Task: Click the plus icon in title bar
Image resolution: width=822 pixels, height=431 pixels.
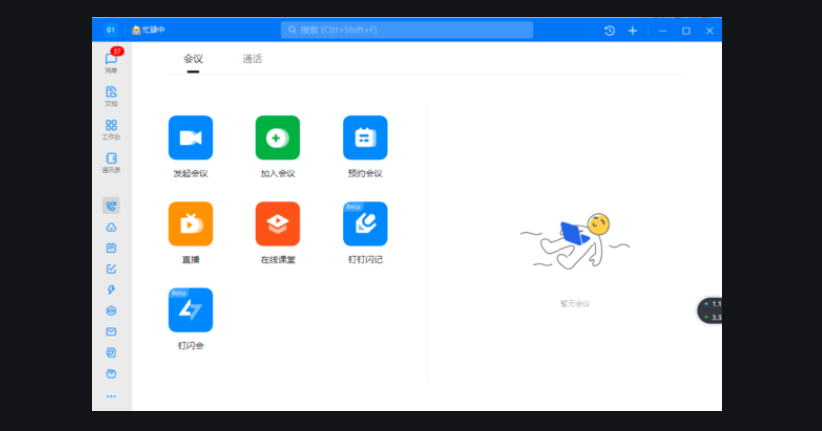Action: click(633, 30)
